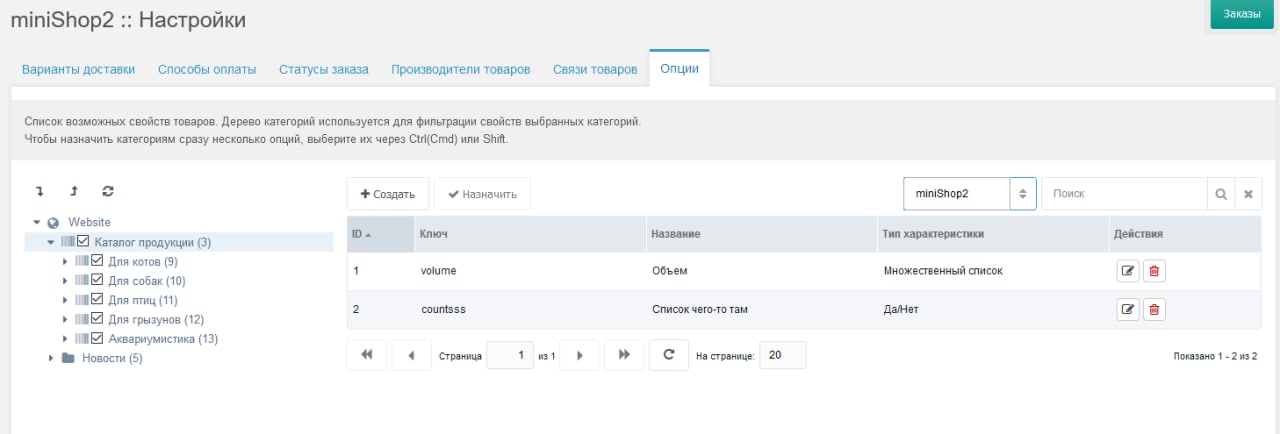Select Аквариумистика (13) tree item

pyautogui.click(x=163, y=339)
